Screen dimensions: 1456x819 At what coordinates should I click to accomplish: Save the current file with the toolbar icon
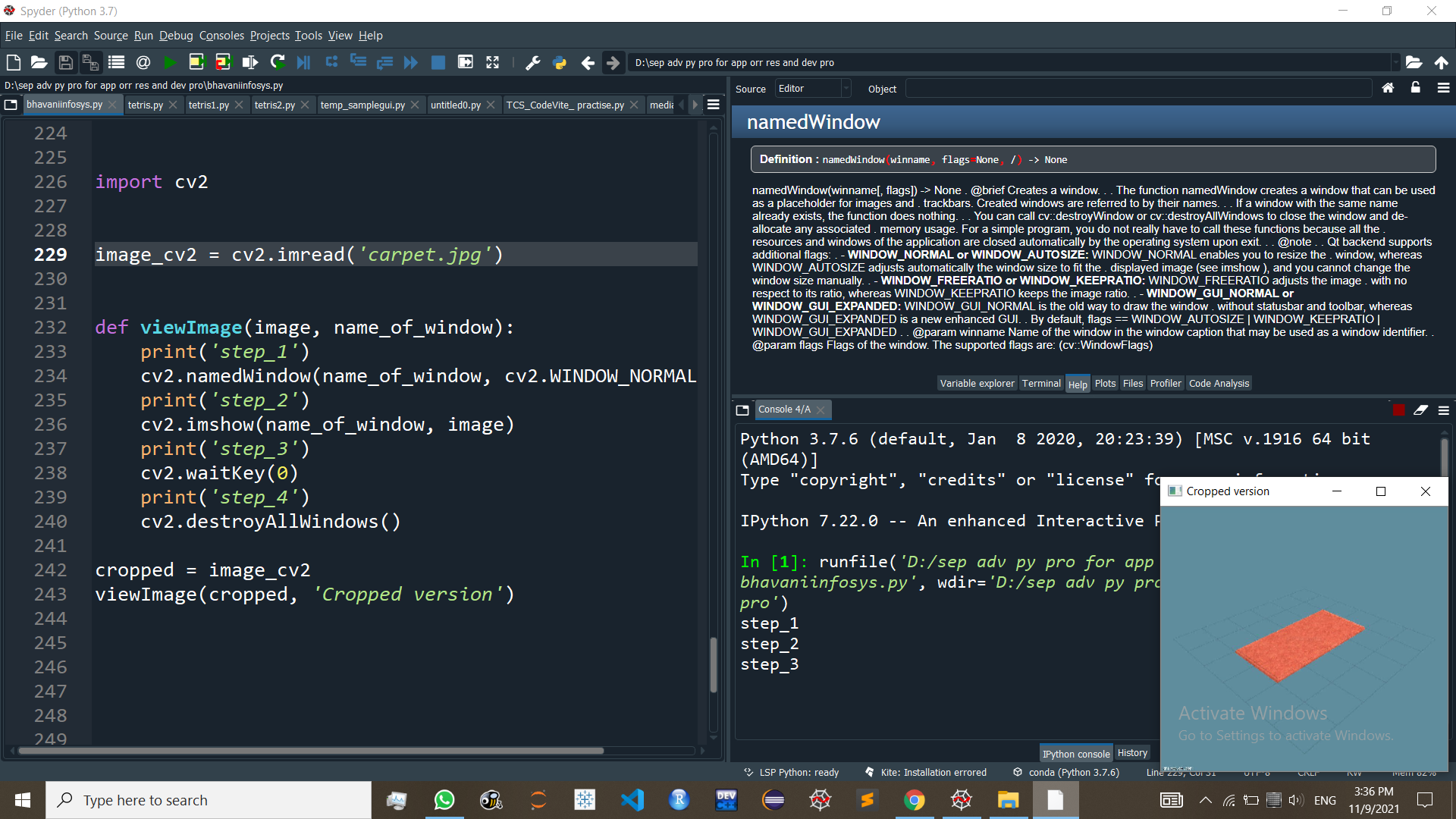click(65, 62)
